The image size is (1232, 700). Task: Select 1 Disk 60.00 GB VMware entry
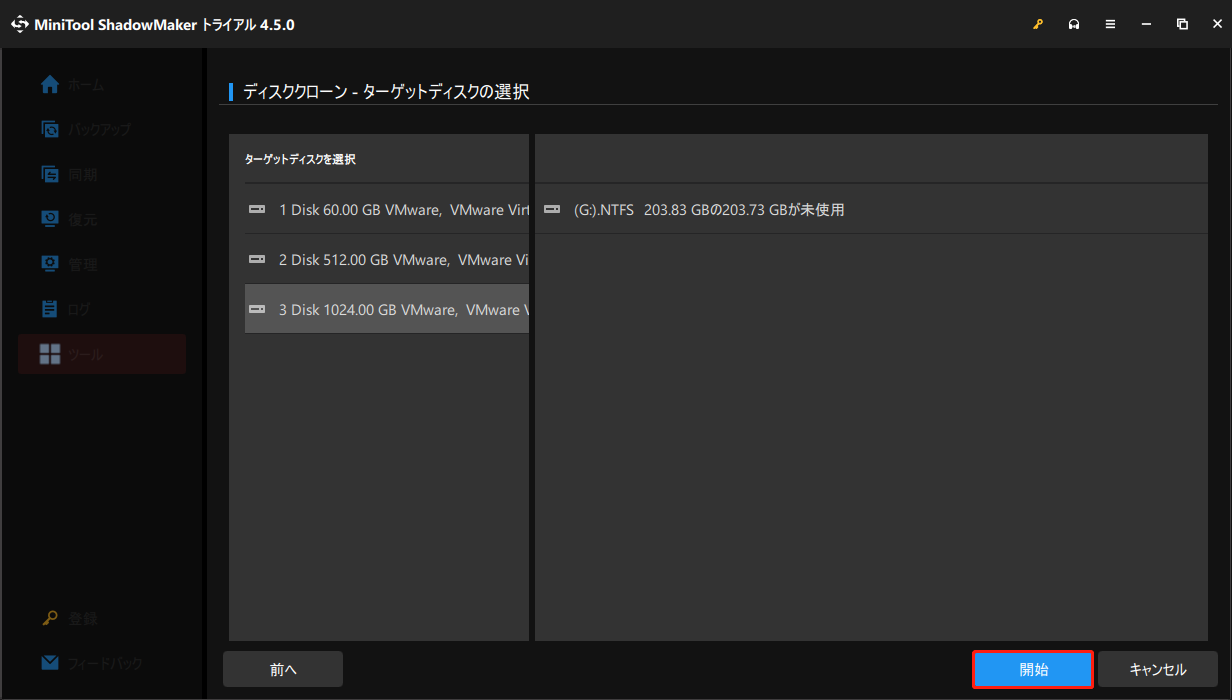[387, 210]
